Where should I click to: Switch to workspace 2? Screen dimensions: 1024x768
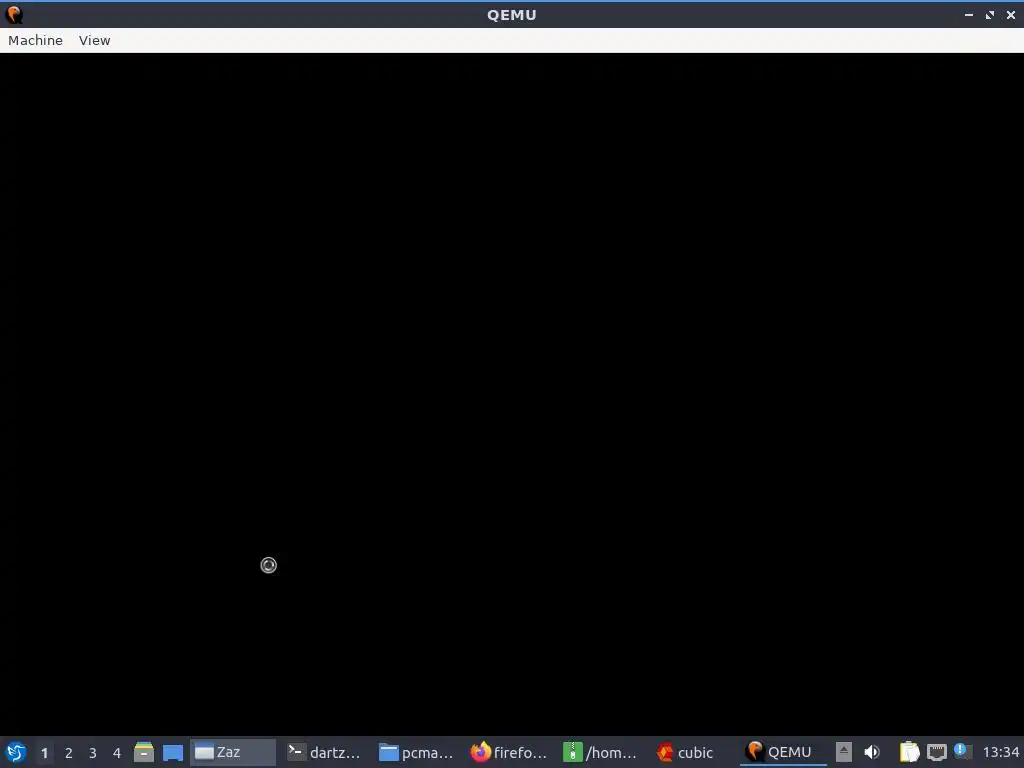(x=69, y=753)
